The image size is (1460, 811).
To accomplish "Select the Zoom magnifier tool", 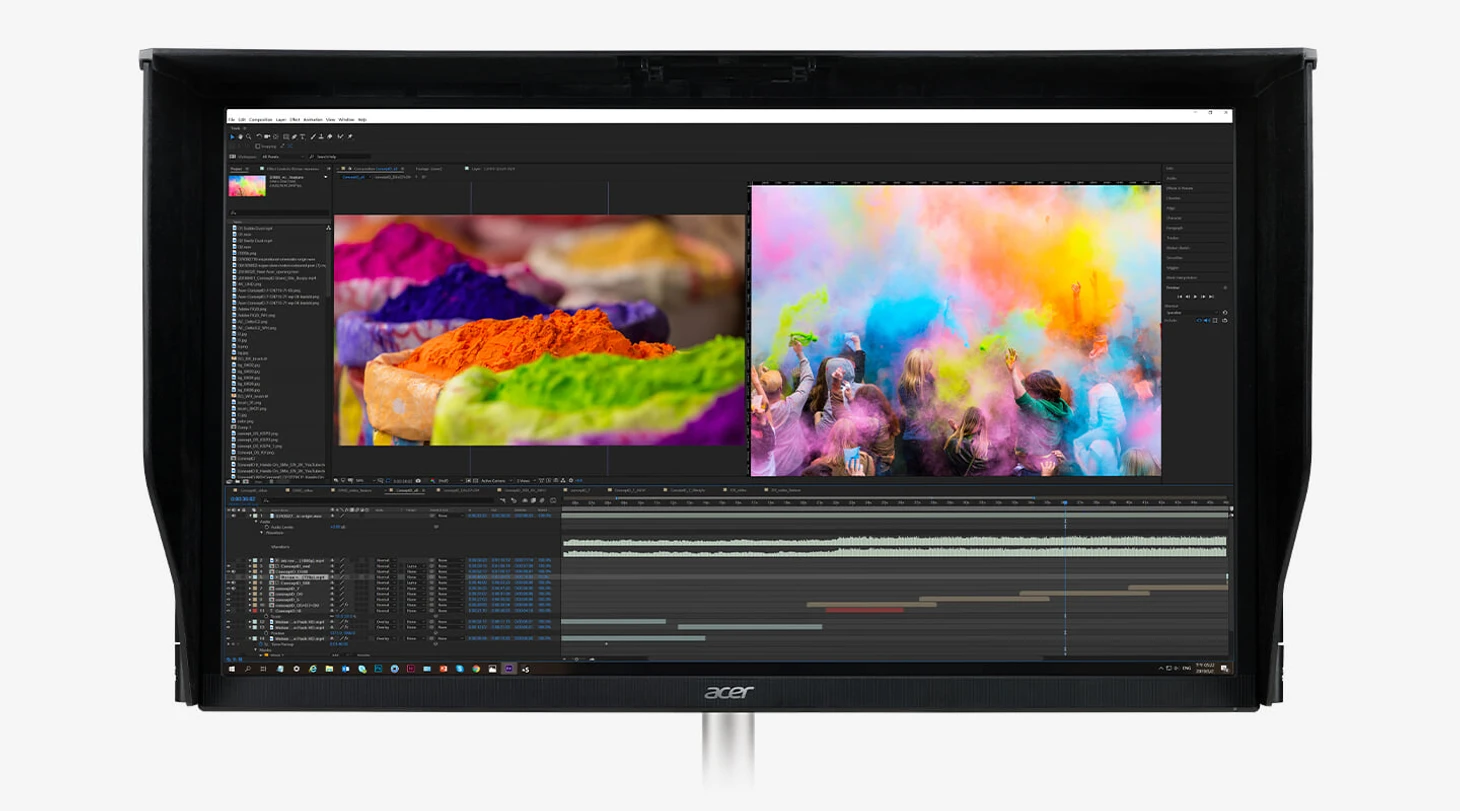I will [249, 137].
